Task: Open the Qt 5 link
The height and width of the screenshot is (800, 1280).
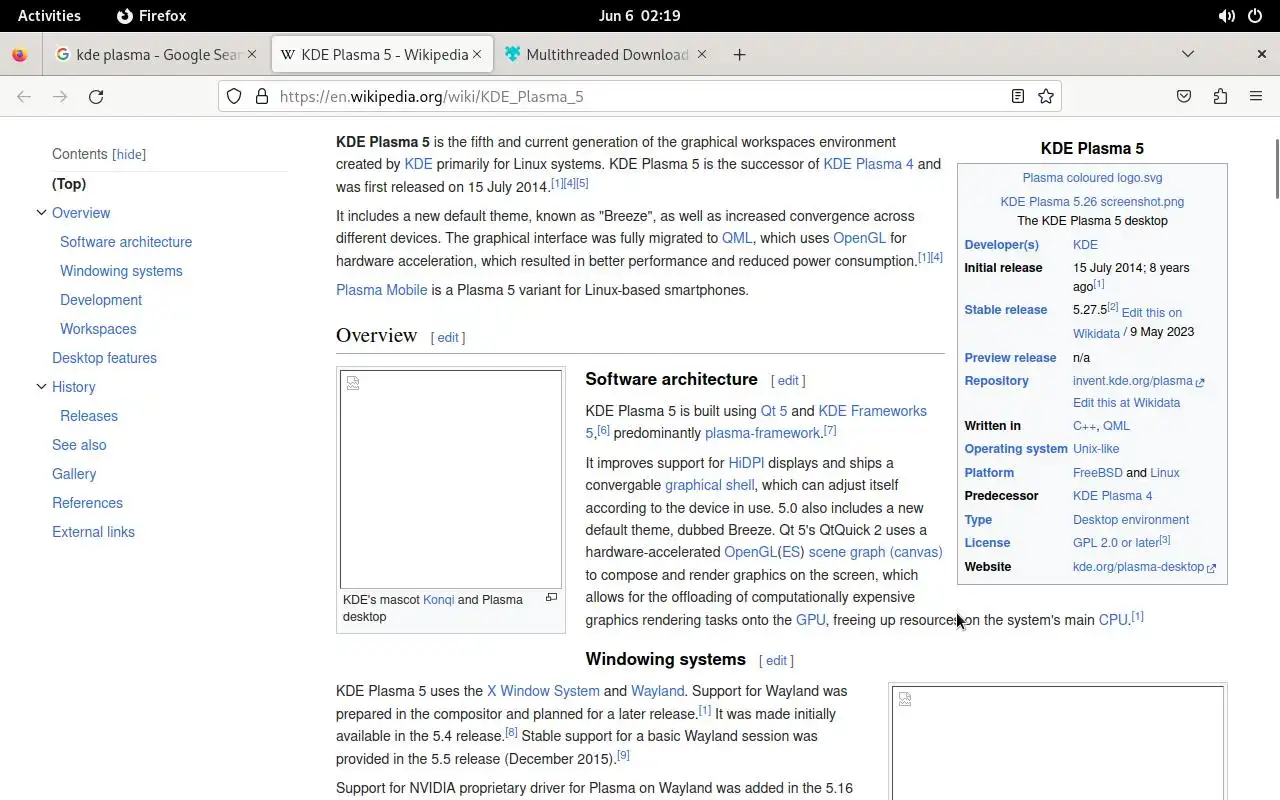Action: click(774, 411)
